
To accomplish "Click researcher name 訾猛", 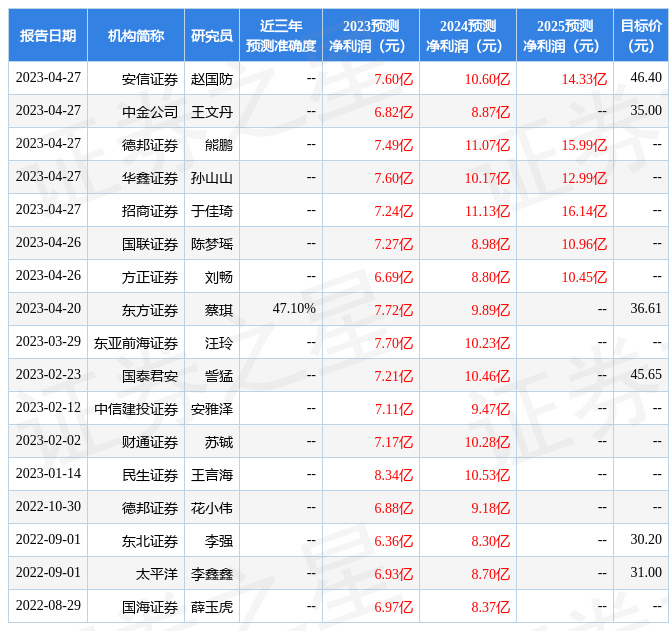I will tap(219, 376).
